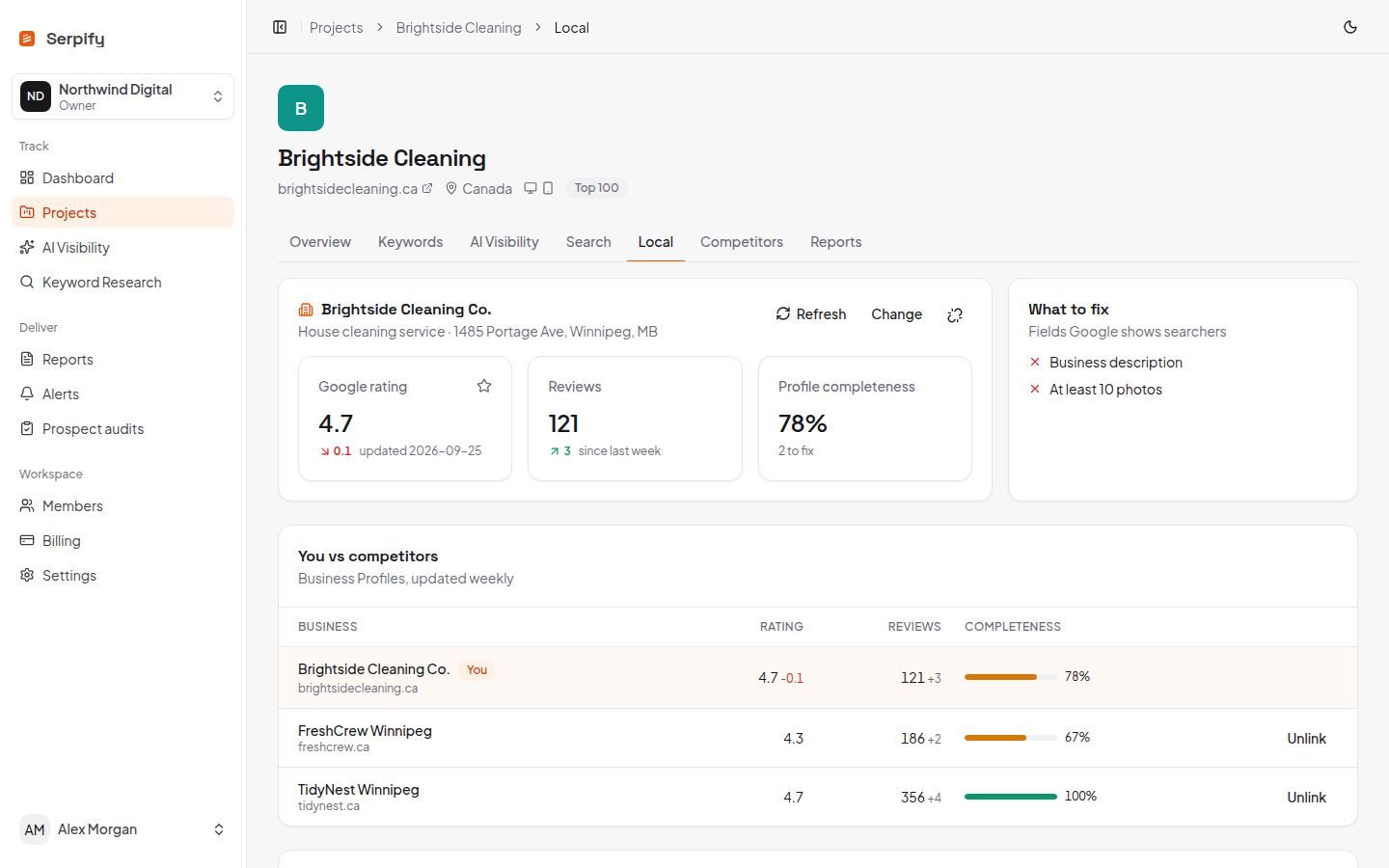Screen dimensions: 1389x868
Task: Click the Change button
Action: coord(896,314)
